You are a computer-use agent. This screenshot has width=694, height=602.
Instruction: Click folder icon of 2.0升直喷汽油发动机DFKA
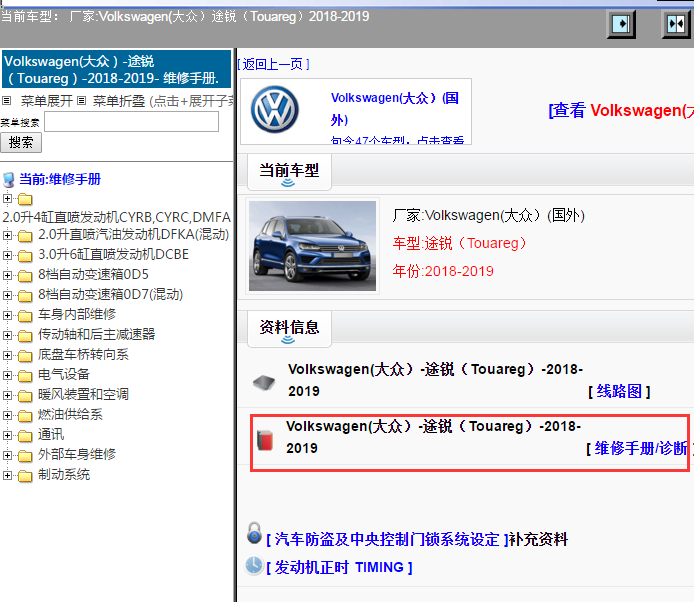25,236
